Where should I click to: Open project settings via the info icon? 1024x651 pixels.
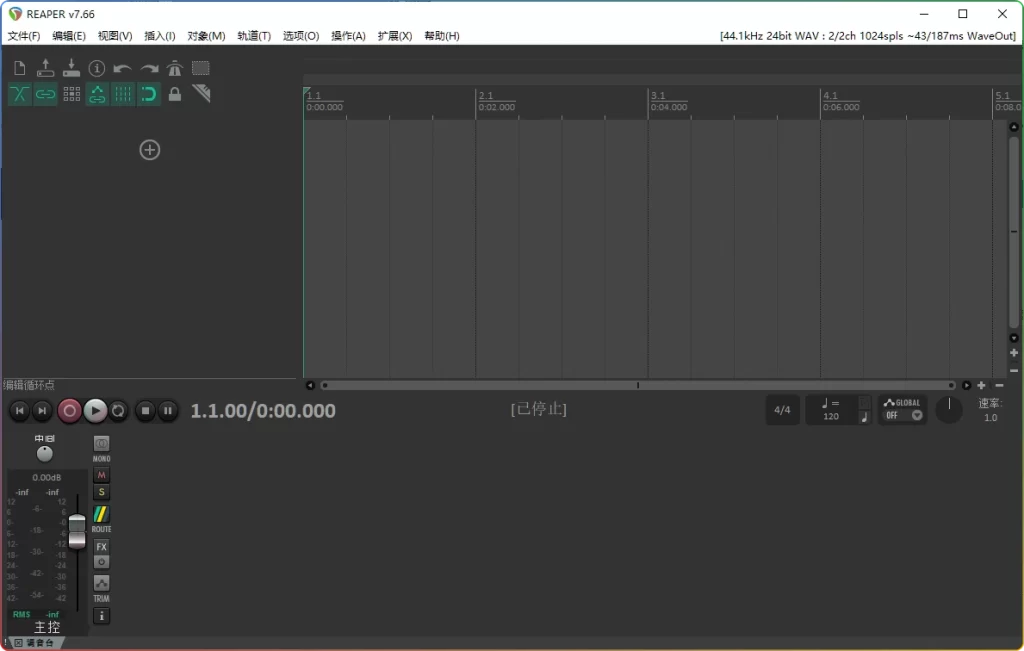tap(97, 68)
